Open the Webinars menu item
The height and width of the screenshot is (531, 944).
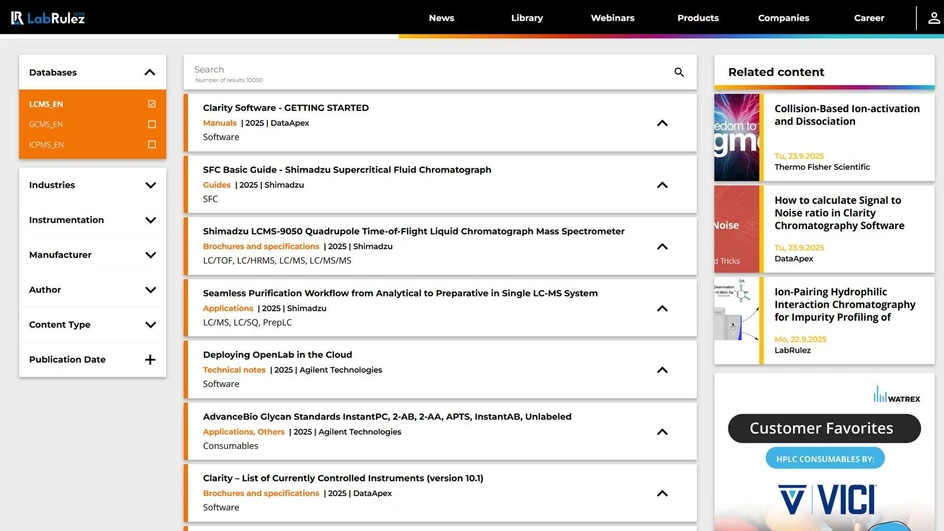[x=612, y=18]
